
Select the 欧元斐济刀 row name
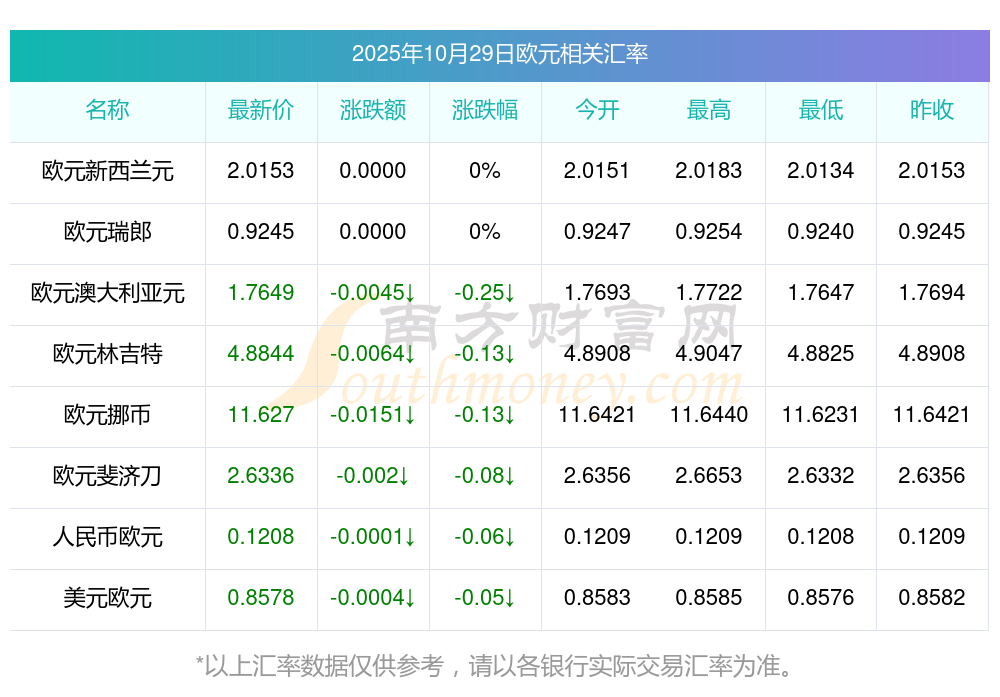click(107, 476)
